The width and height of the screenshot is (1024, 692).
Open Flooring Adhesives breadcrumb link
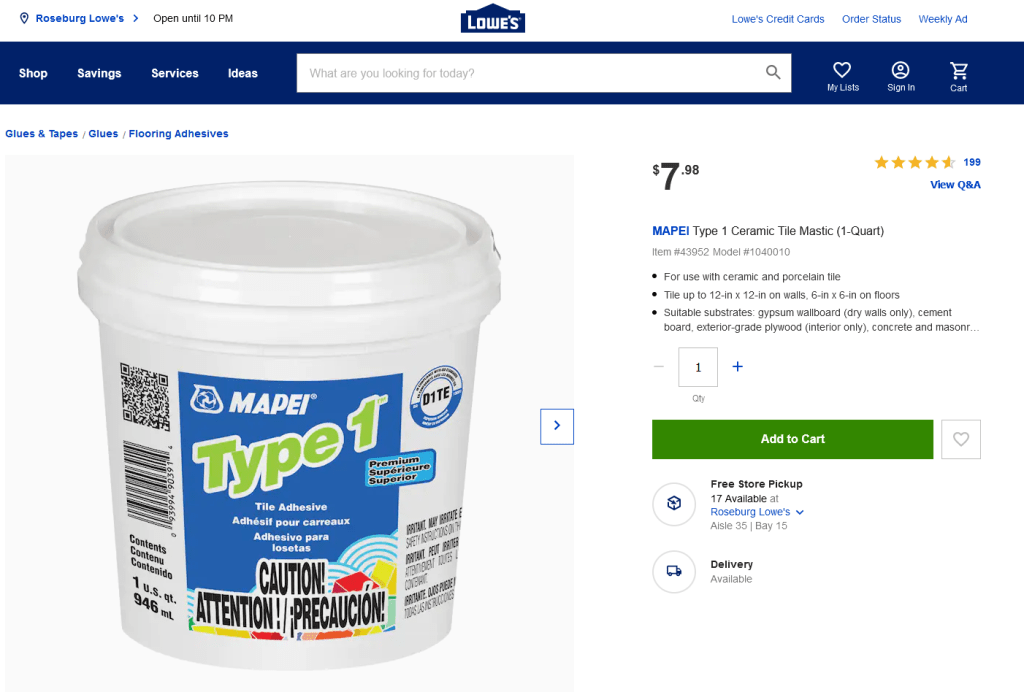178,134
